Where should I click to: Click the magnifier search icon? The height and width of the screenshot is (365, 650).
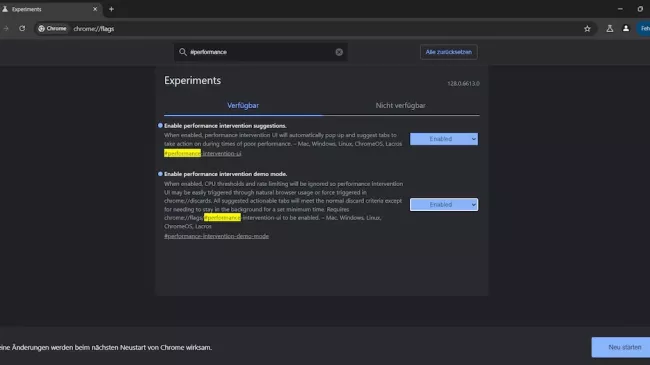click(182, 52)
